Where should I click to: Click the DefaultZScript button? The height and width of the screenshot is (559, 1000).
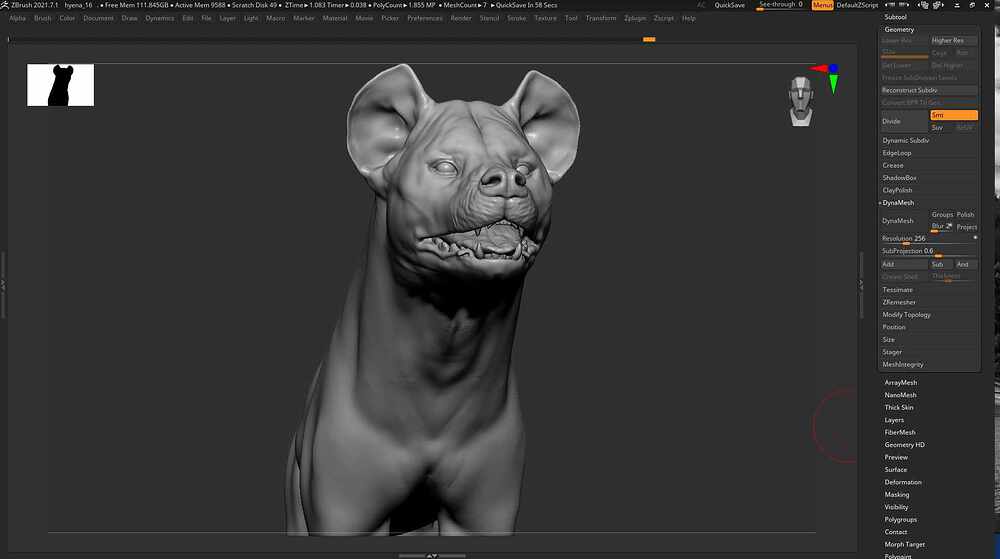tap(857, 5)
